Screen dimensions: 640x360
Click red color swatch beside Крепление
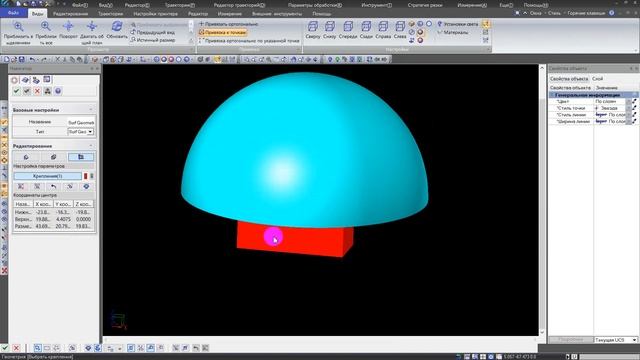(86, 176)
